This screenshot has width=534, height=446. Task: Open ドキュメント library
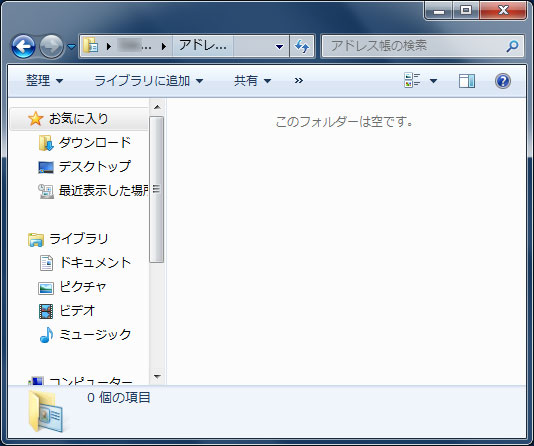pyautogui.click(x=95, y=263)
